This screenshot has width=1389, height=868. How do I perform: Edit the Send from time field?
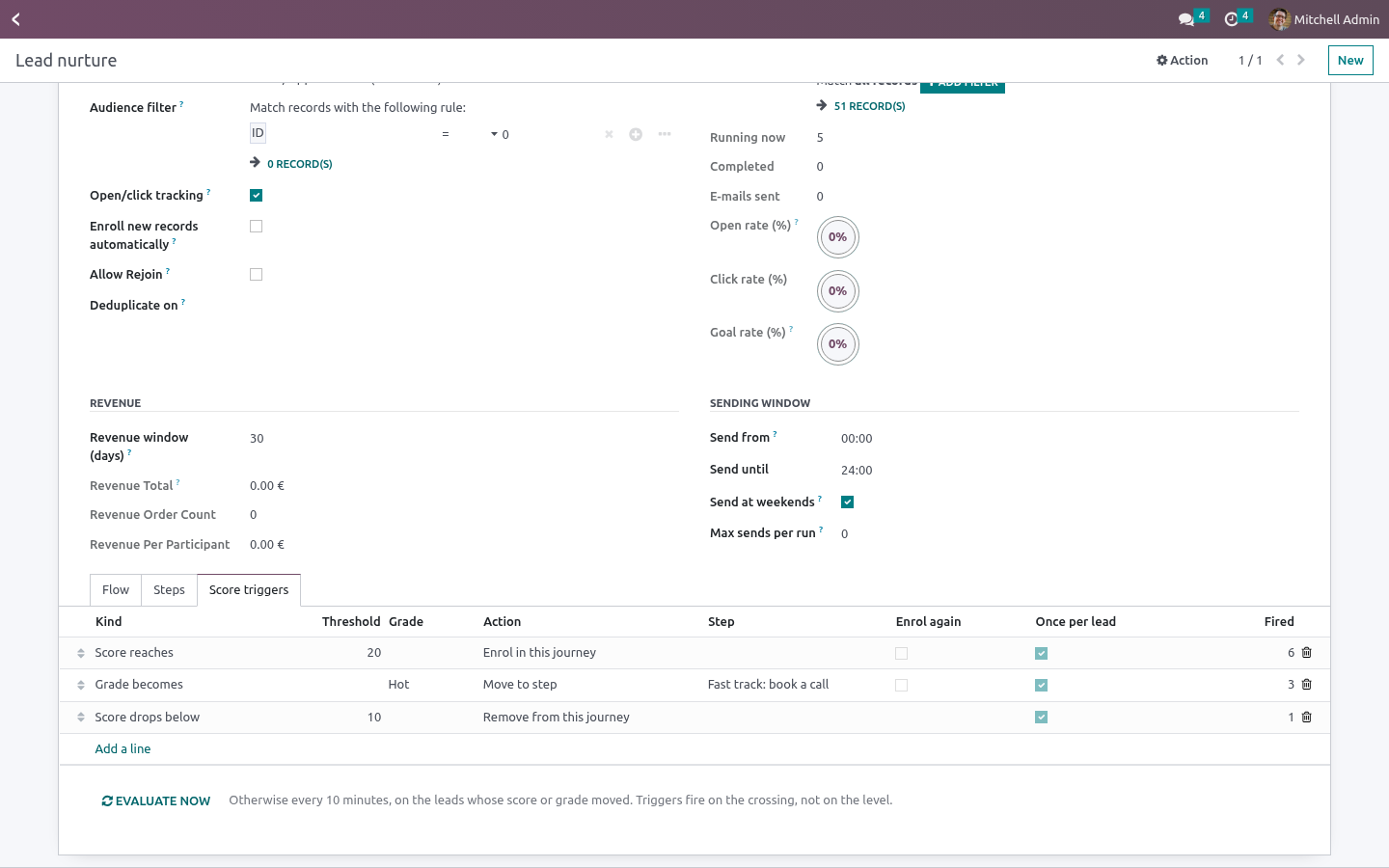coord(1069,438)
